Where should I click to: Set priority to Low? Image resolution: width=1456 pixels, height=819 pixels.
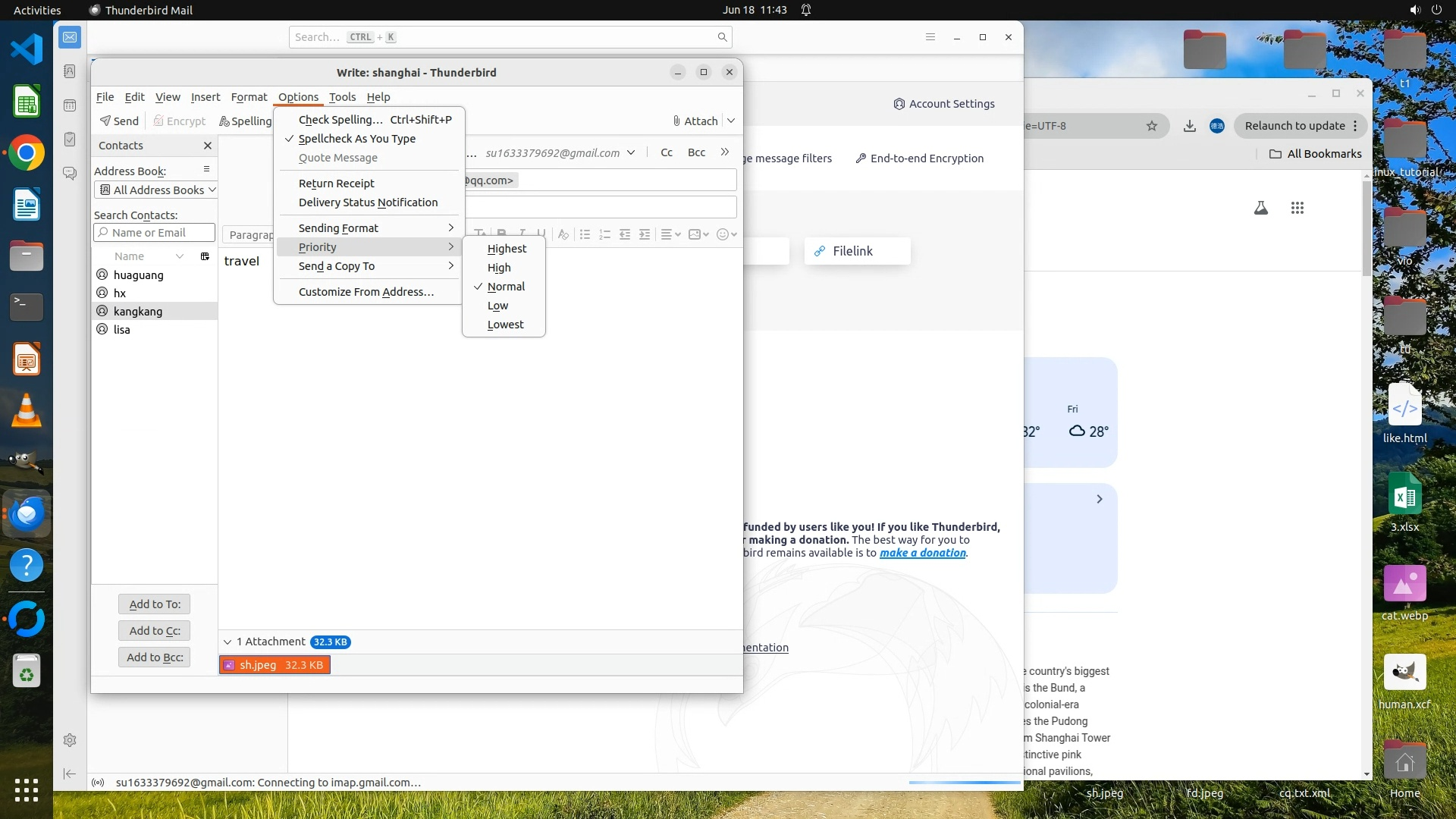497,306
